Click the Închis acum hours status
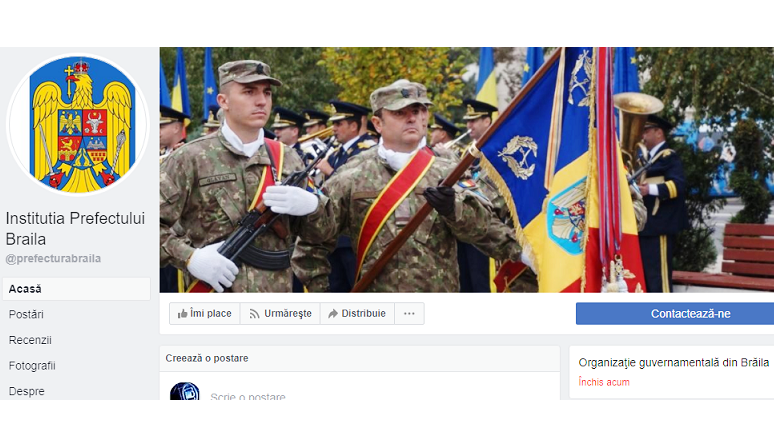774x440 pixels. 604,382
